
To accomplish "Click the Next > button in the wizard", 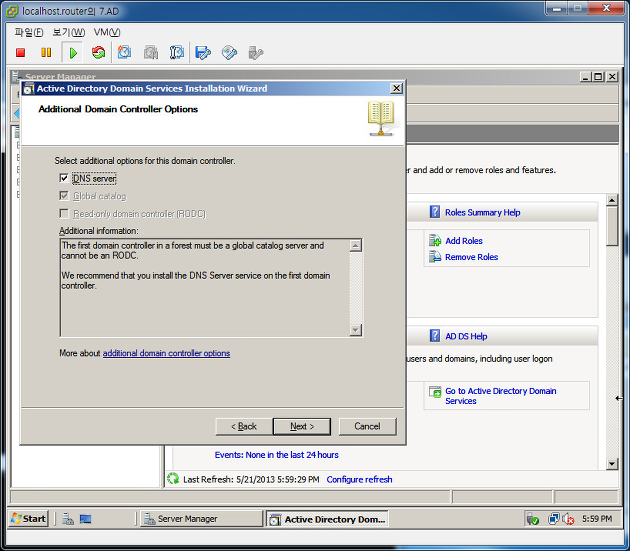I will click(x=302, y=426).
